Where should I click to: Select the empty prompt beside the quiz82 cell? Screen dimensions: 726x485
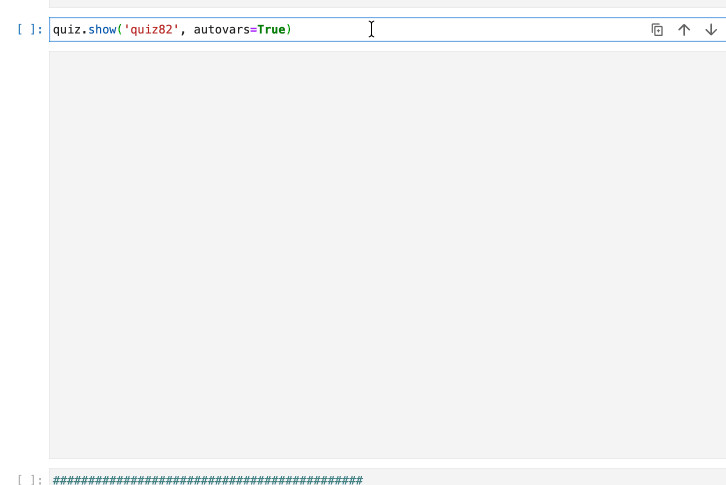coord(30,30)
